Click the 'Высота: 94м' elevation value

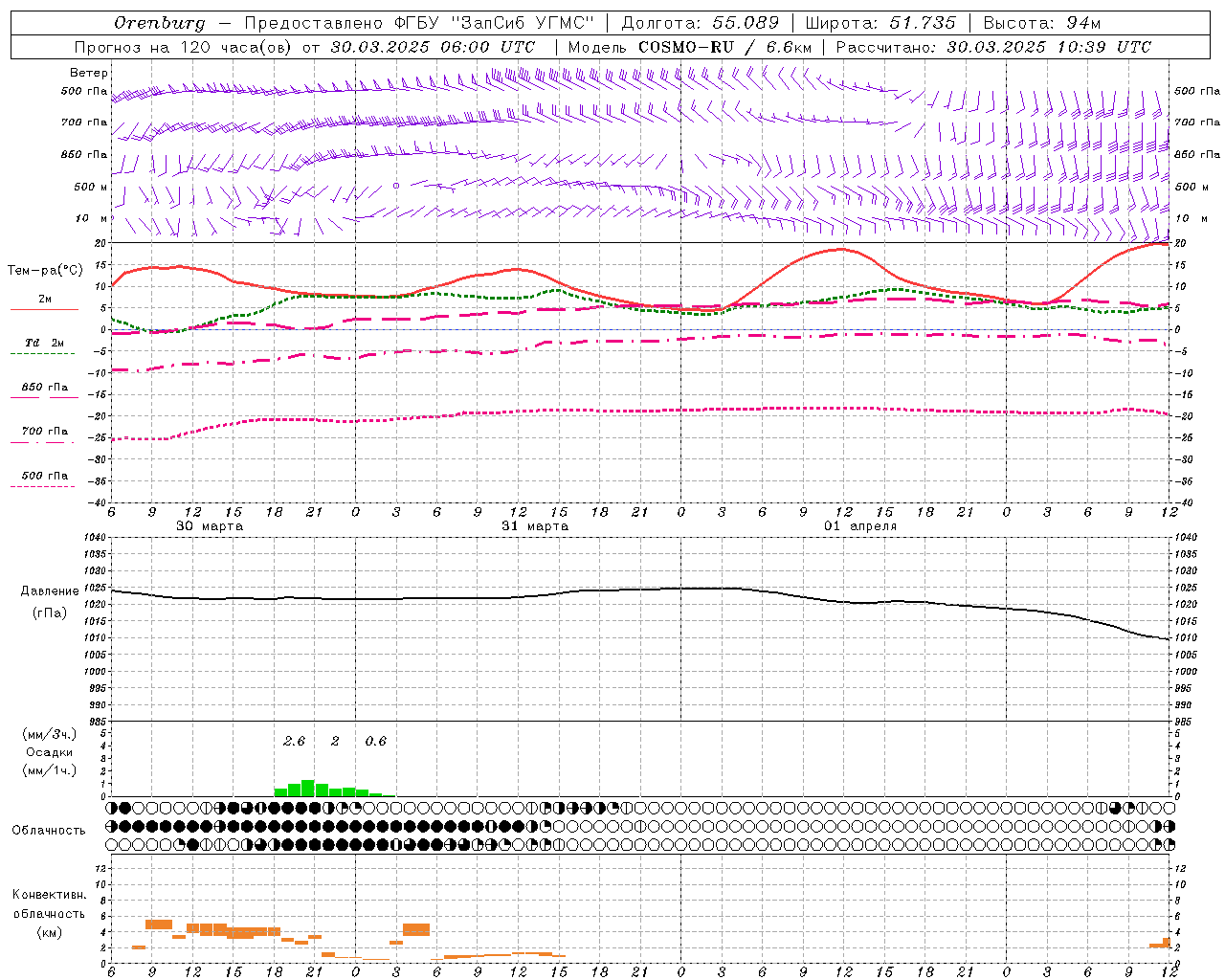tap(1042, 23)
